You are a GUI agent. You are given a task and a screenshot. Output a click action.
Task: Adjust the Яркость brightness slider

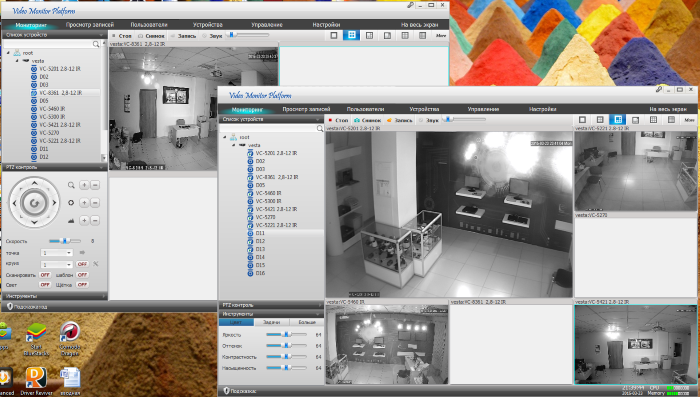coord(286,334)
